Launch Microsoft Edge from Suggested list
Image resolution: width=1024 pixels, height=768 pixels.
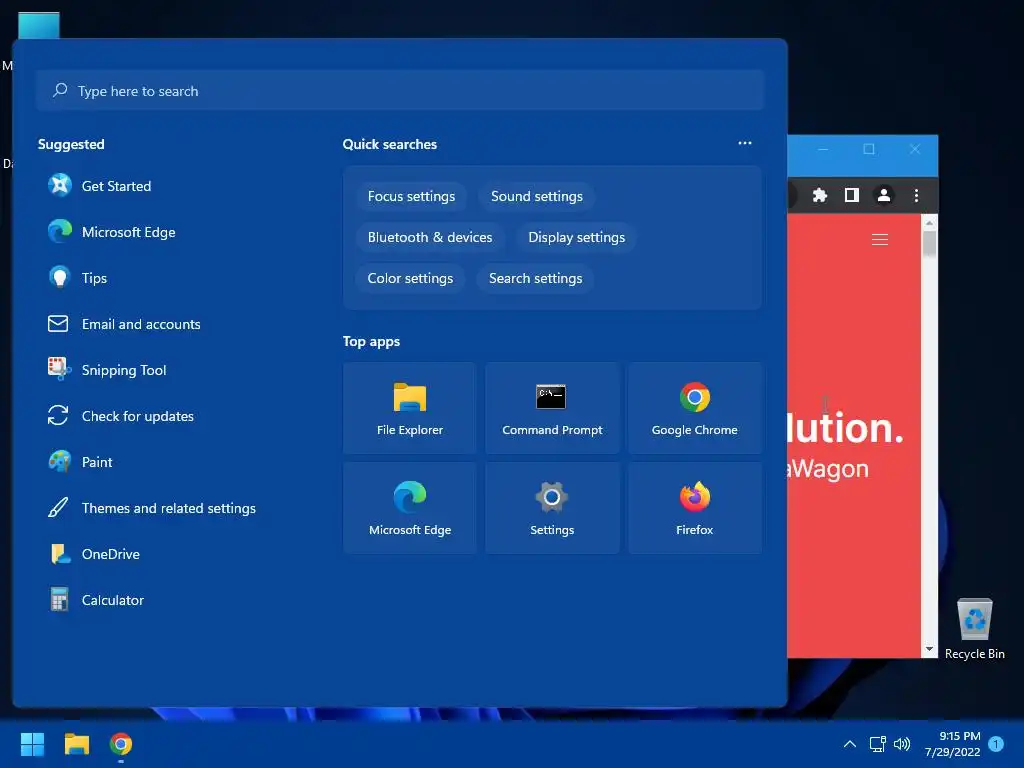click(x=111, y=232)
